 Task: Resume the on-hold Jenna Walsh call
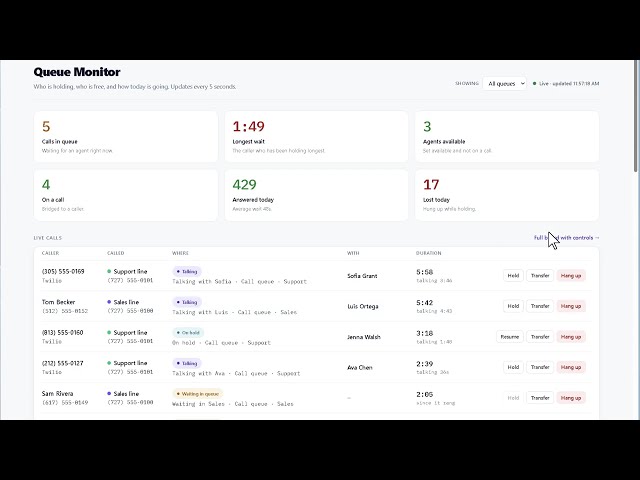510,337
